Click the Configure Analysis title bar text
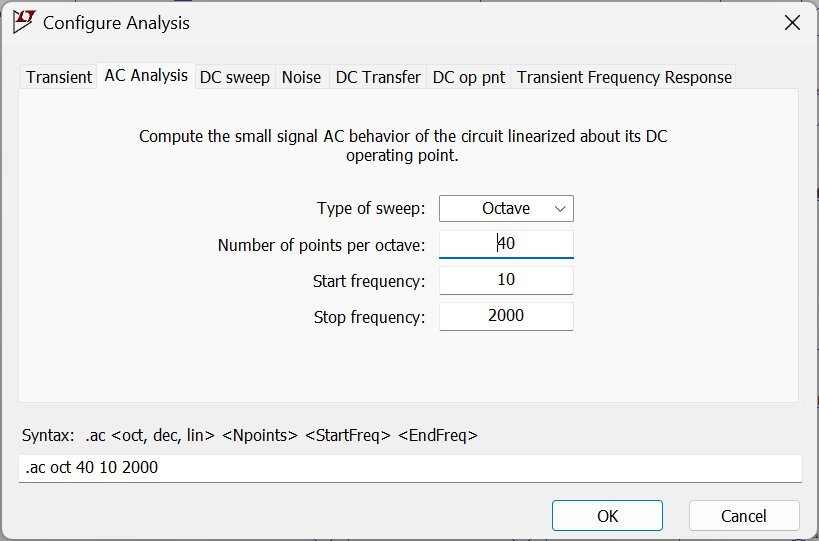The width and height of the screenshot is (819, 541). pyautogui.click(x=116, y=23)
